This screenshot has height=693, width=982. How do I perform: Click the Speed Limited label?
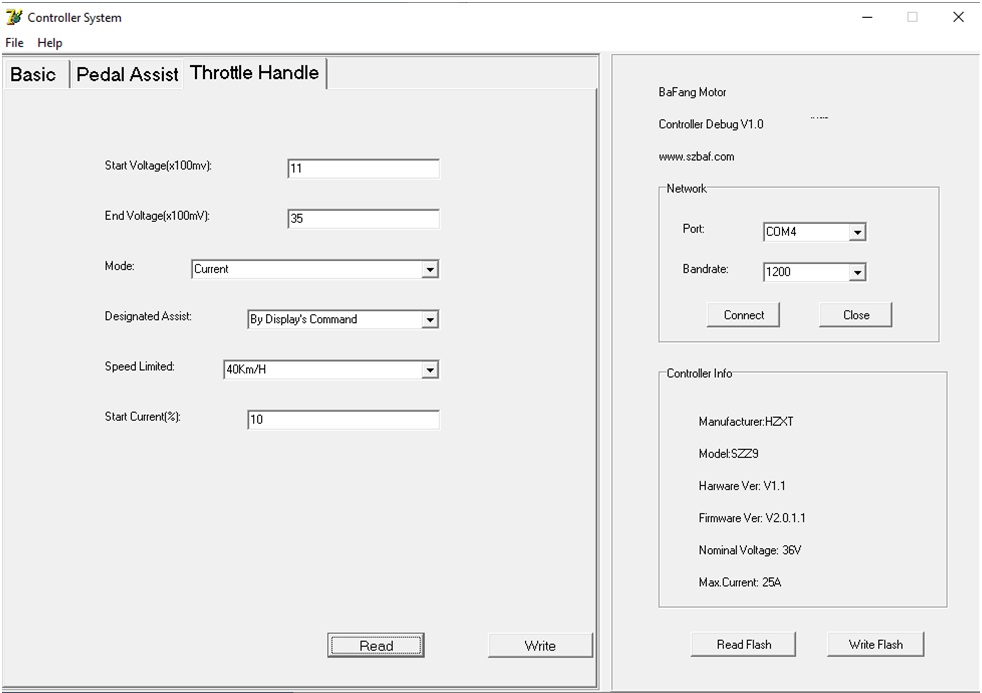pyautogui.click(x=139, y=366)
